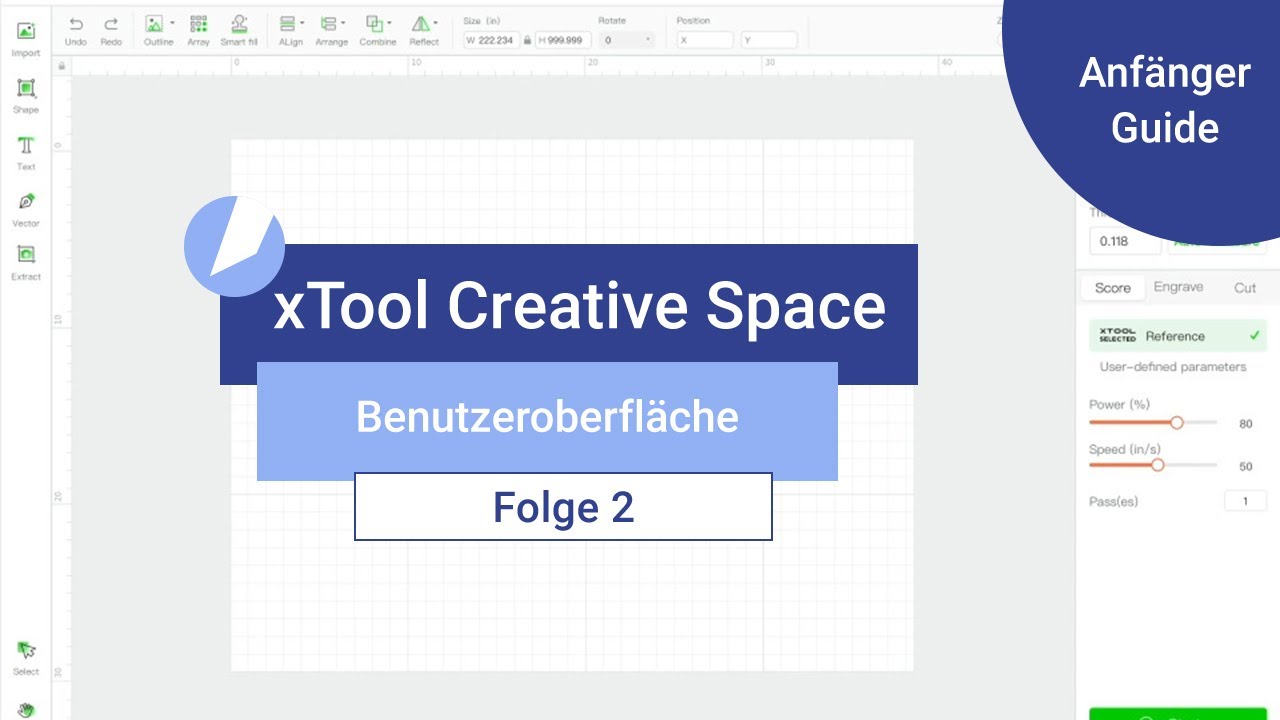This screenshot has width=1280, height=720.
Task: Click the Smart fill icon
Action: (239, 23)
